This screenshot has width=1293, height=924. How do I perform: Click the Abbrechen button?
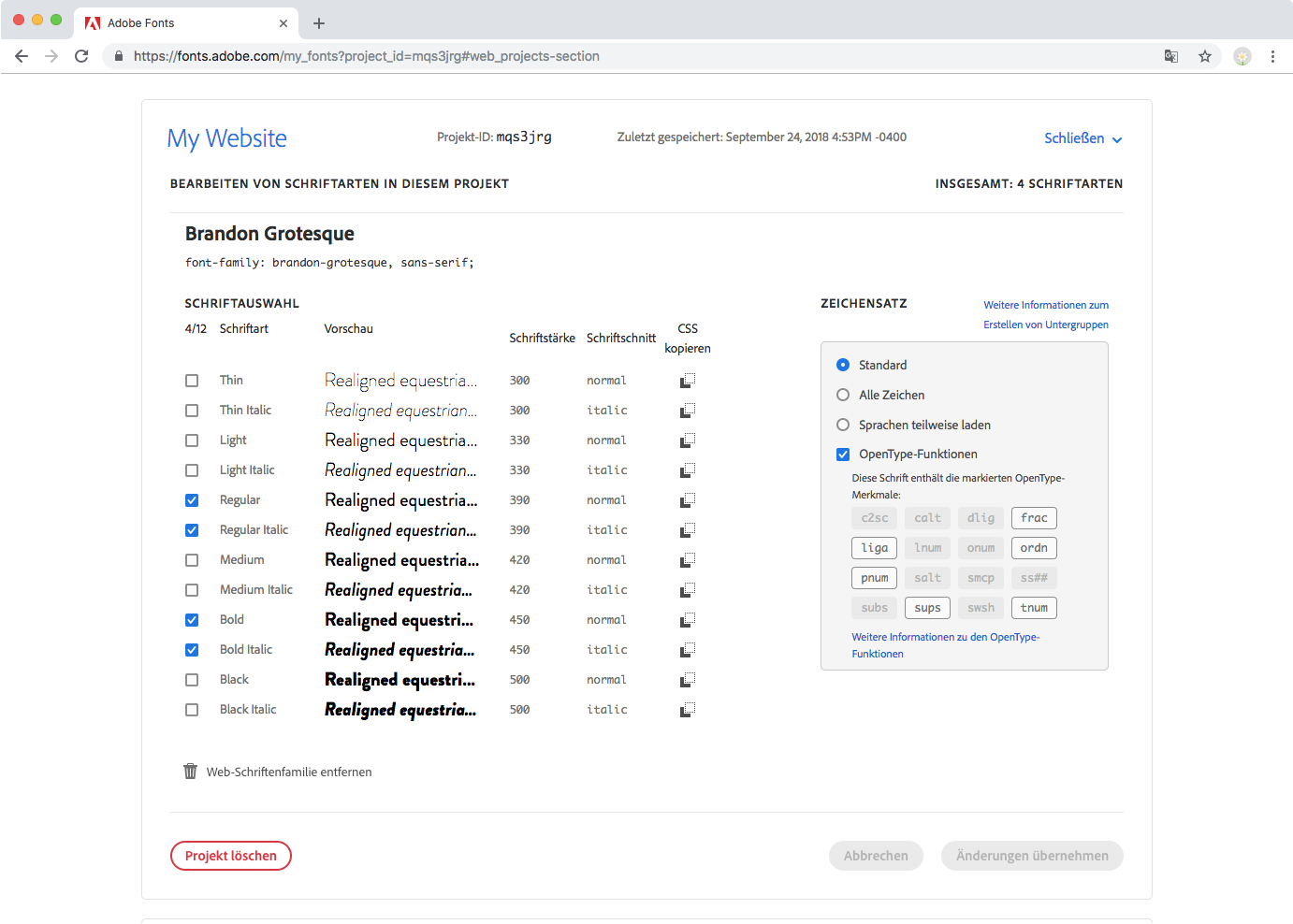876,856
